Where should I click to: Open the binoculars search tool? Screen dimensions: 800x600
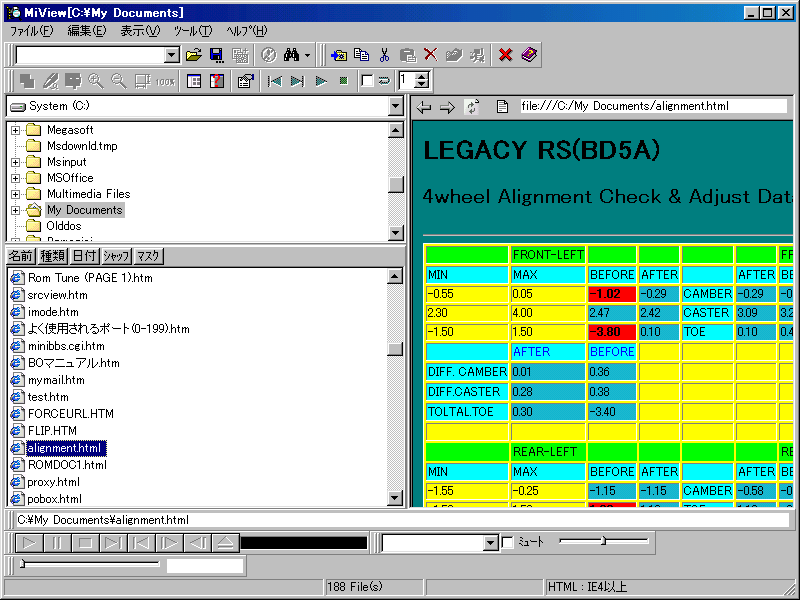291,55
